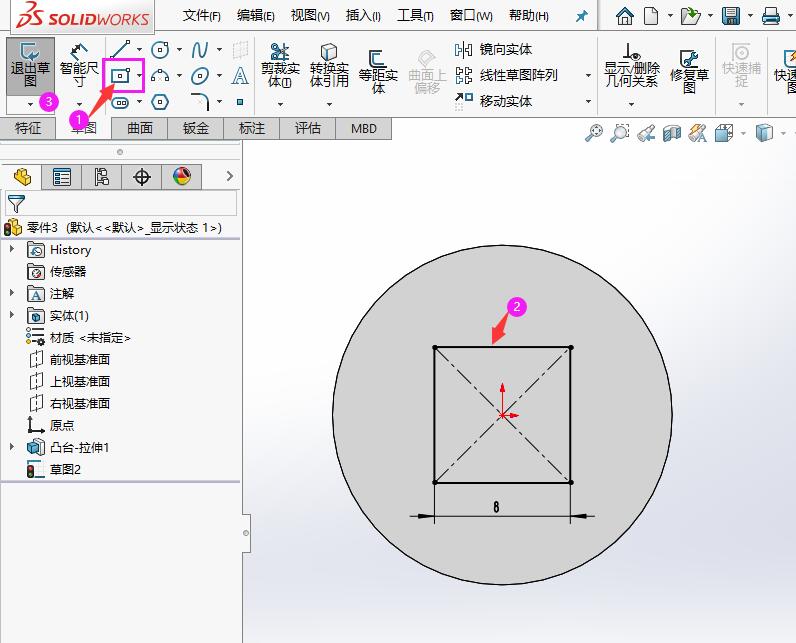Image resolution: width=796 pixels, height=643 pixels.
Task: Select the Straight Slot tool
Action: pyautogui.click(x=120, y=103)
